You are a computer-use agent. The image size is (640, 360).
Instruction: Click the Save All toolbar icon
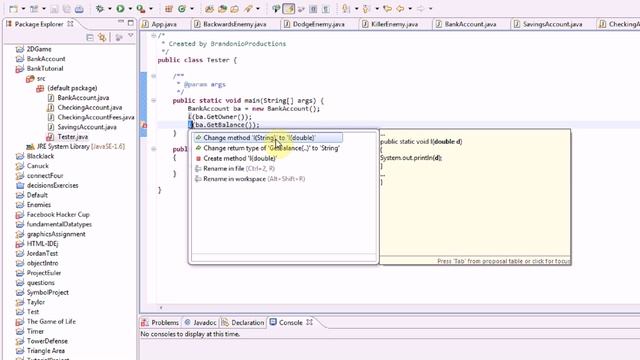67,9
